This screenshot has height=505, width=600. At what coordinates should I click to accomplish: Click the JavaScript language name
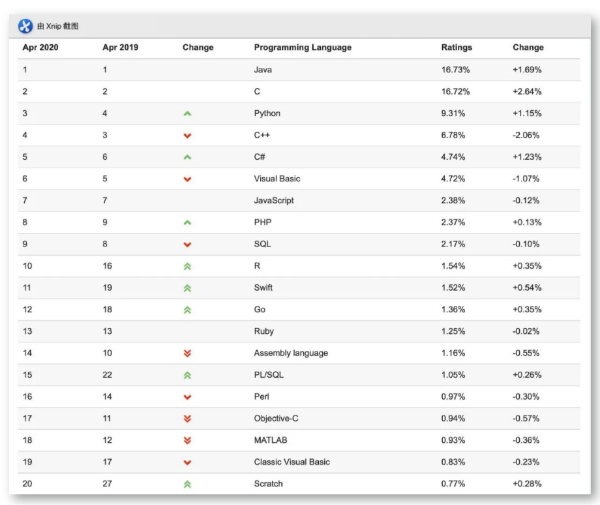277,201
